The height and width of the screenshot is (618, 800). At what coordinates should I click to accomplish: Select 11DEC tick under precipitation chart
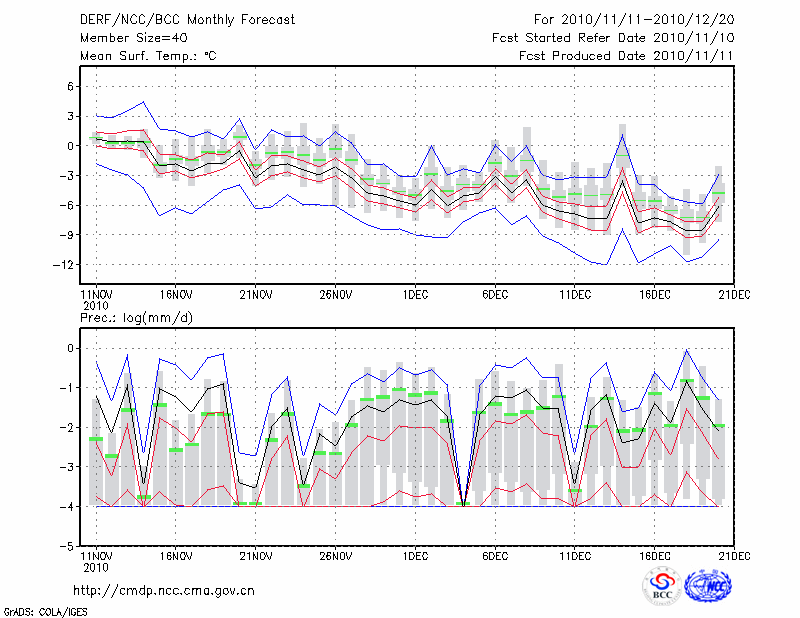pyautogui.click(x=575, y=556)
